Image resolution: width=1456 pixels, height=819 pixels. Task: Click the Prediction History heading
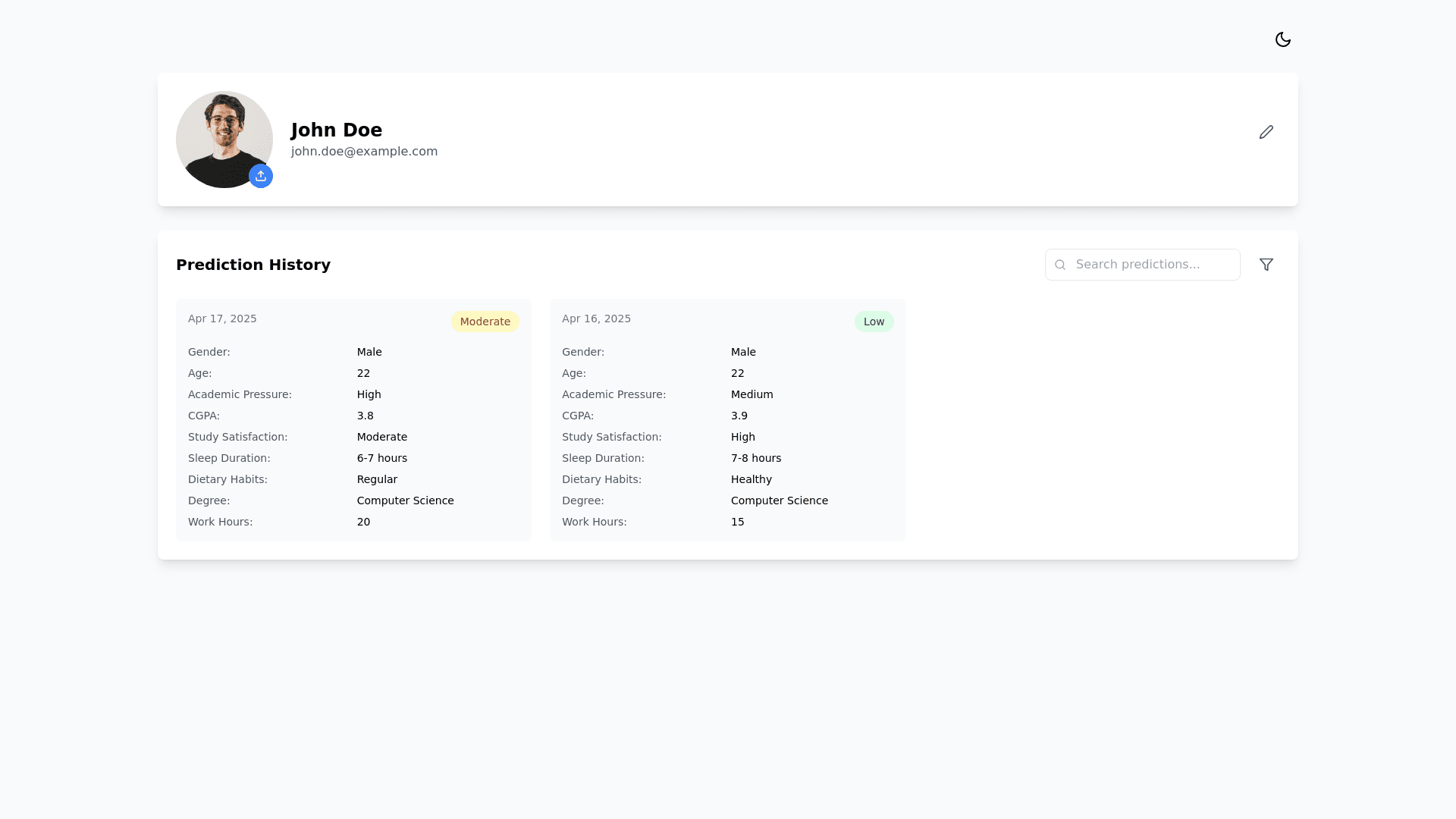253,265
